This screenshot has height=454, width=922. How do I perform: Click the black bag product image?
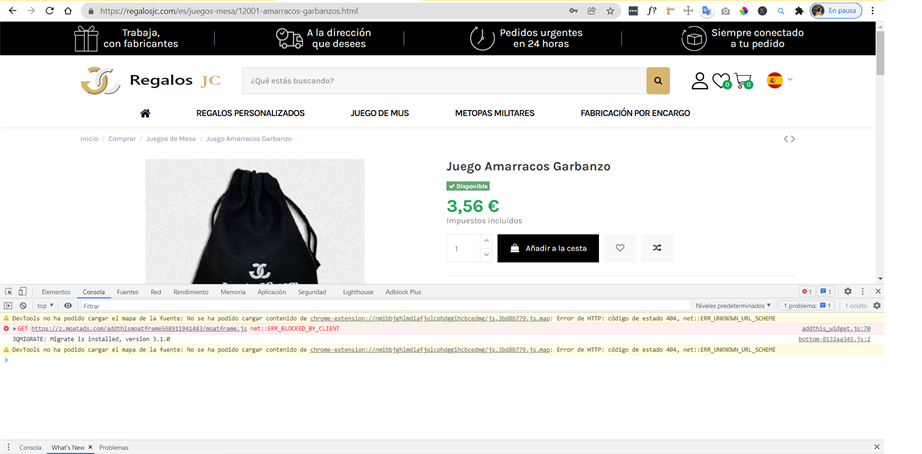255,222
